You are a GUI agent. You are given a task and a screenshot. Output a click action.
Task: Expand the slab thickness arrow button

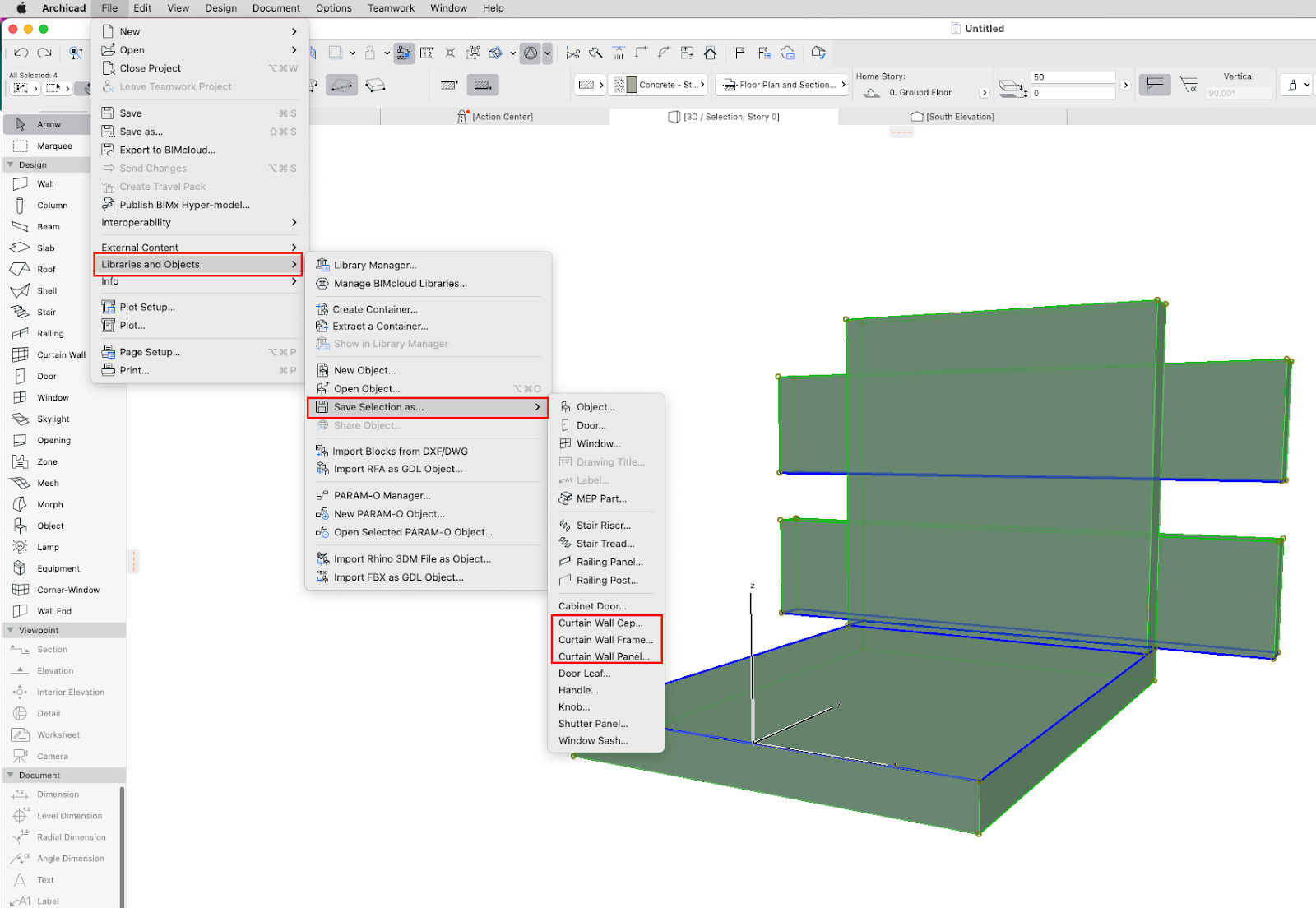click(1126, 85)
